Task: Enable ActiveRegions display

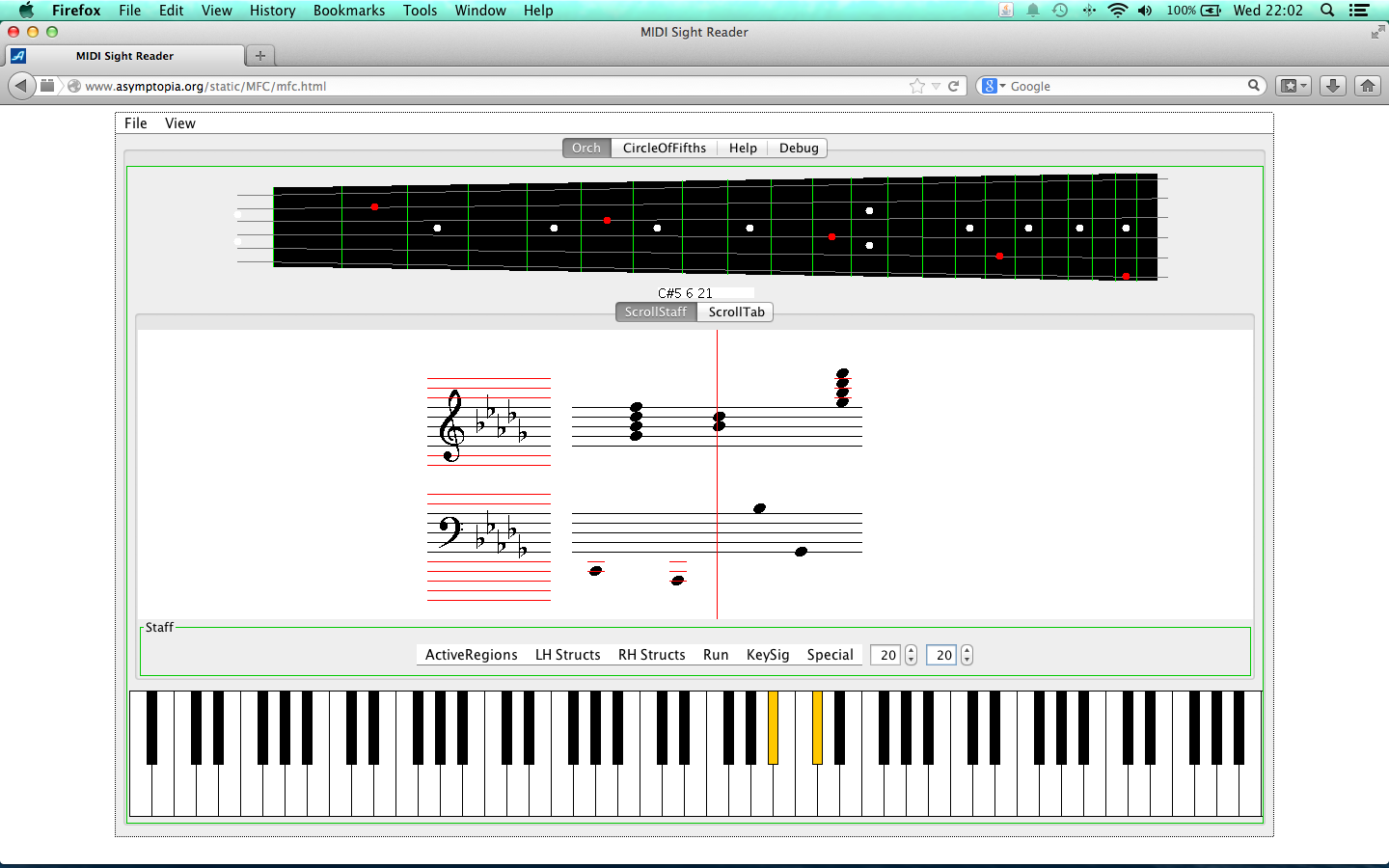Action: (x=470, y=655)
